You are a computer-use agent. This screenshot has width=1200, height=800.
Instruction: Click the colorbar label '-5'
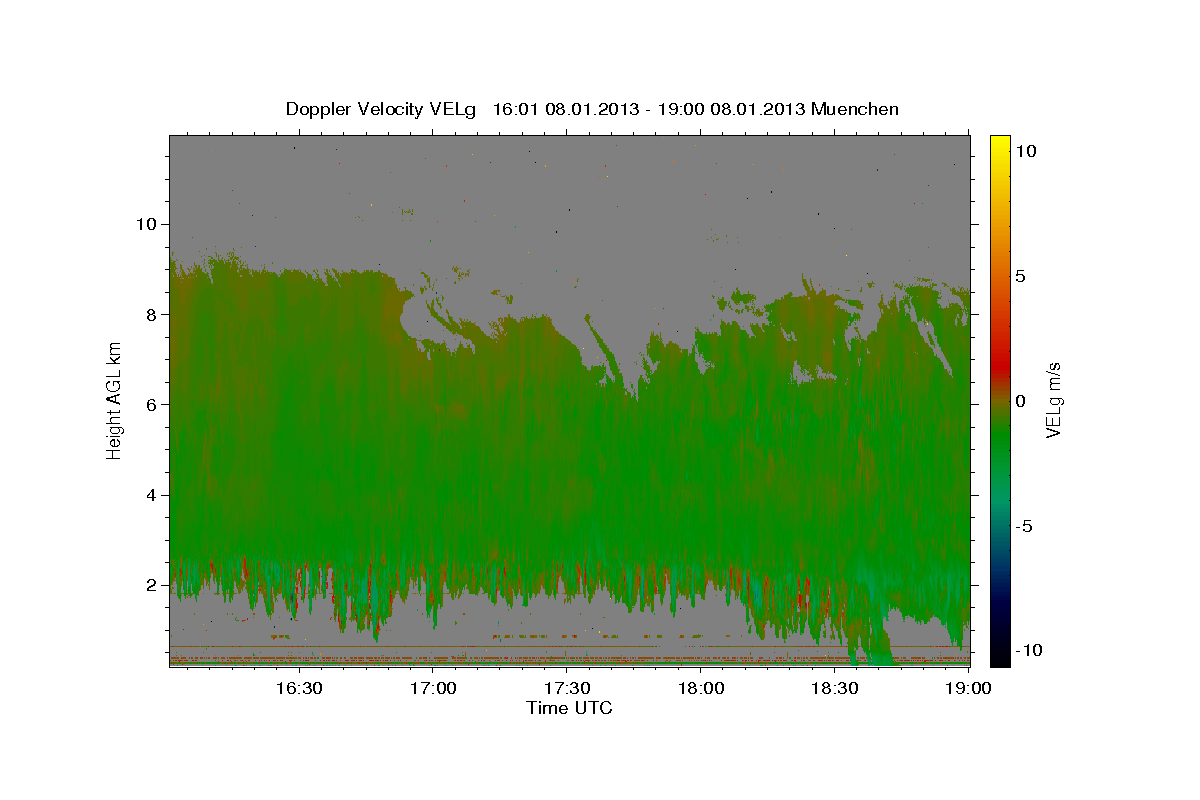(1024, 525)
